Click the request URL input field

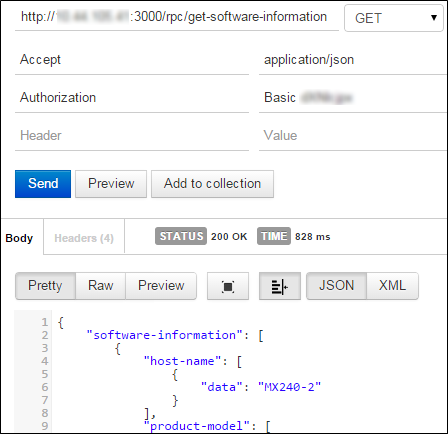coord(177,17)
